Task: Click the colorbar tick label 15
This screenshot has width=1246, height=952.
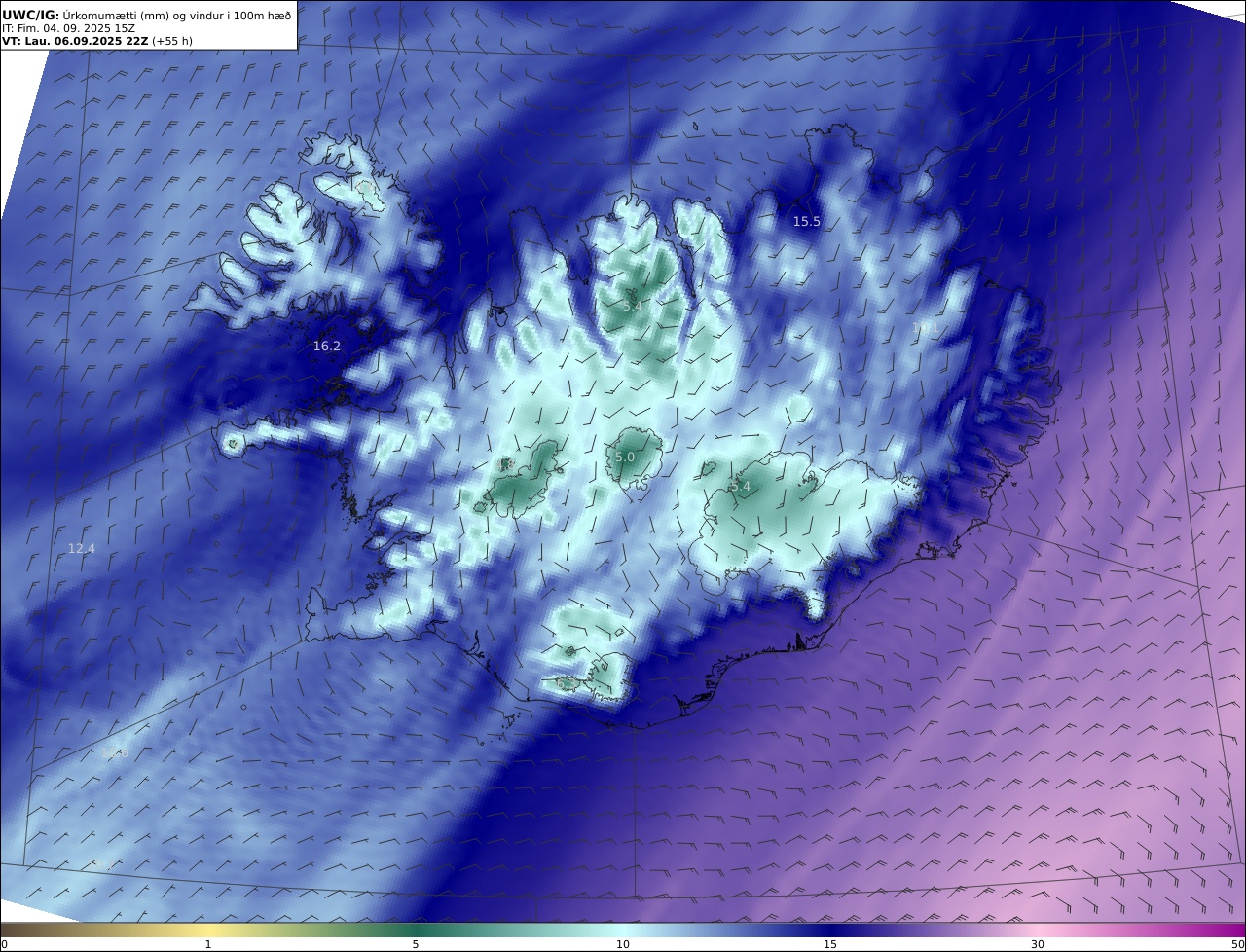Action: point(830,944)
